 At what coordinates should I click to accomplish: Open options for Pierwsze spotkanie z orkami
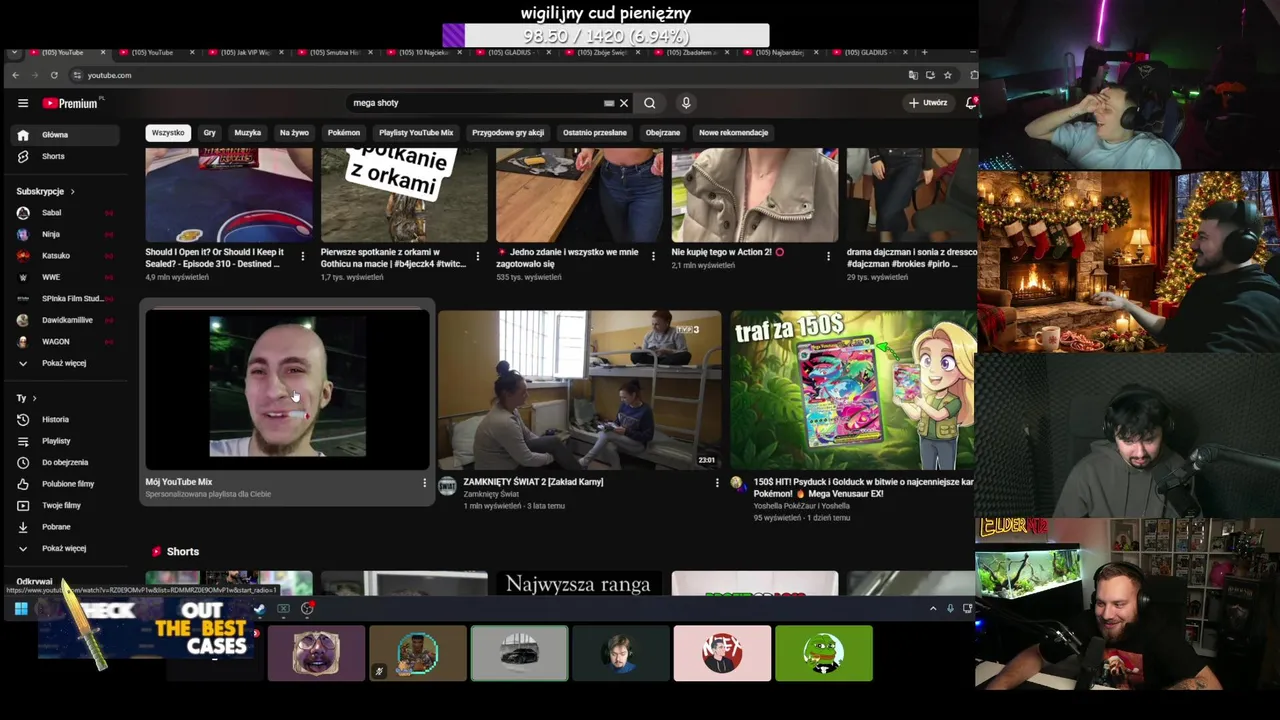coord(477,256)
